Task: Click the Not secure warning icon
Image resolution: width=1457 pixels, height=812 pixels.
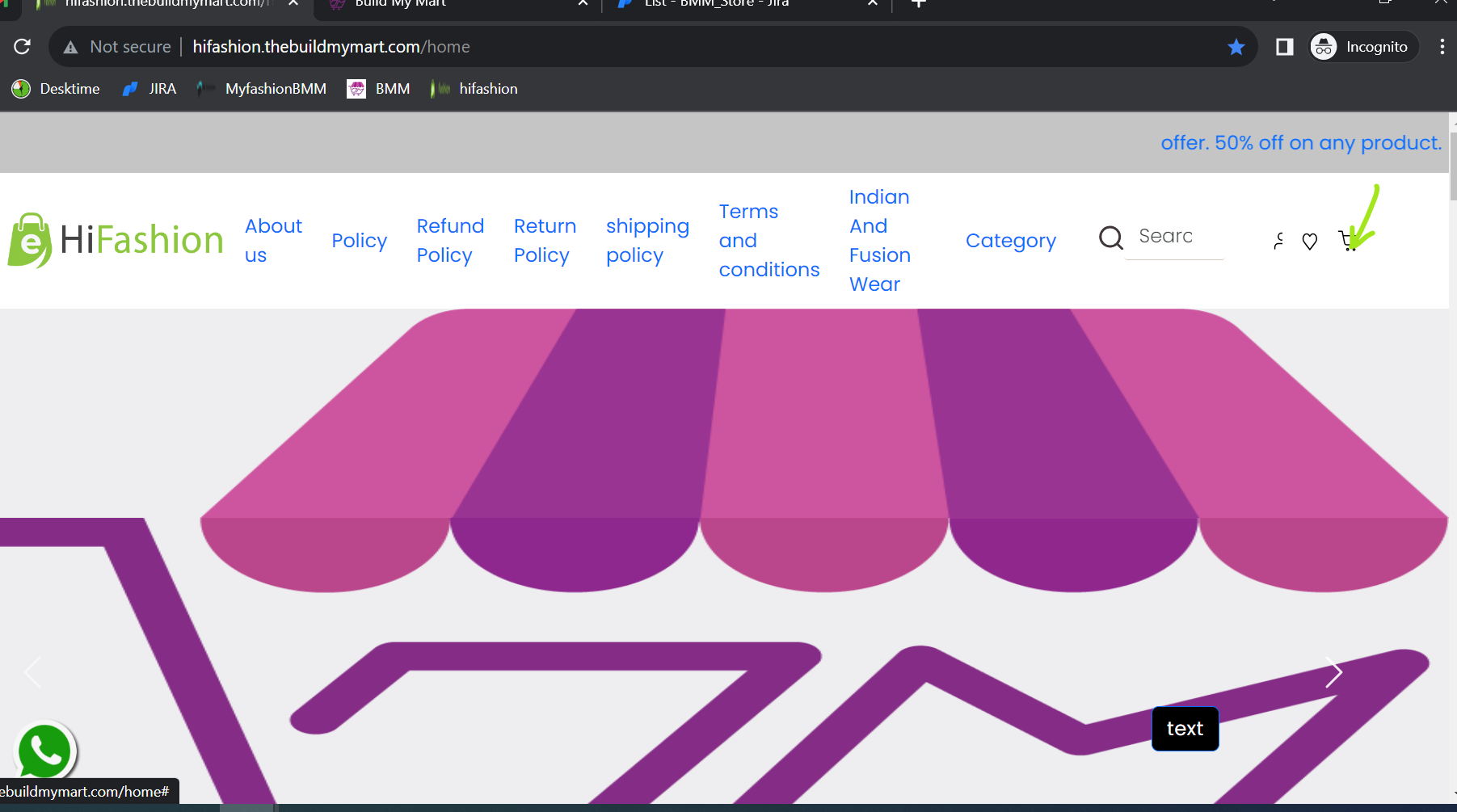Action: pos(71,47)
